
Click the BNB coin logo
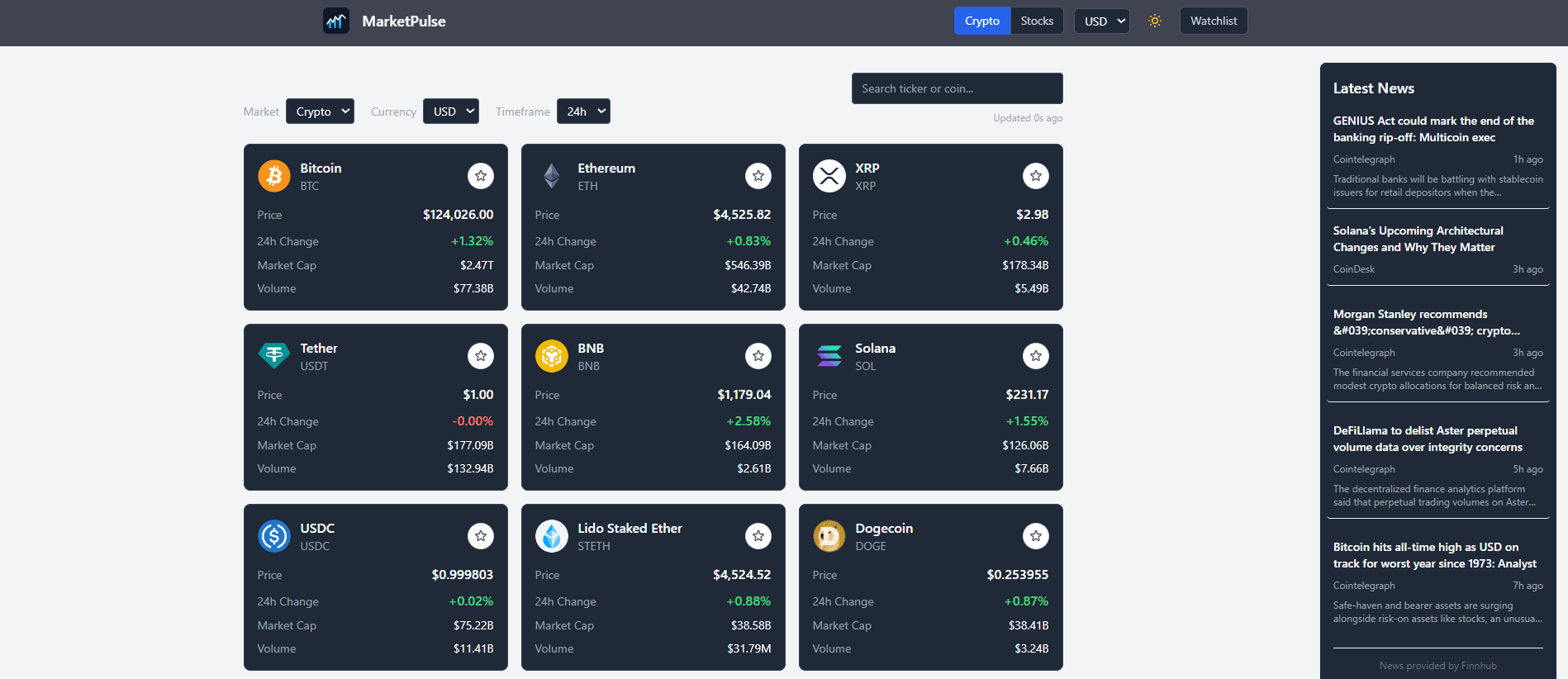[552, 356]
